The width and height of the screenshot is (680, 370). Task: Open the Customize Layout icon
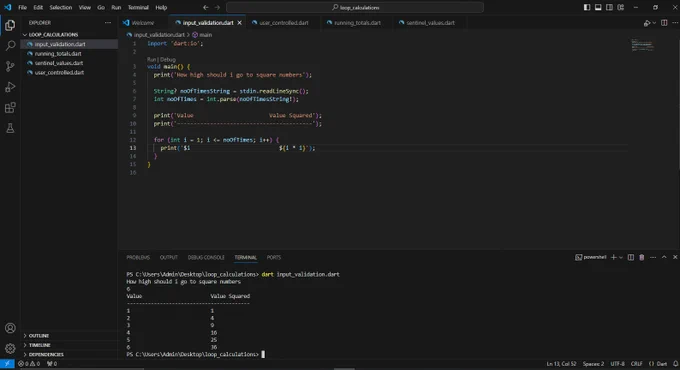point(621,7)
